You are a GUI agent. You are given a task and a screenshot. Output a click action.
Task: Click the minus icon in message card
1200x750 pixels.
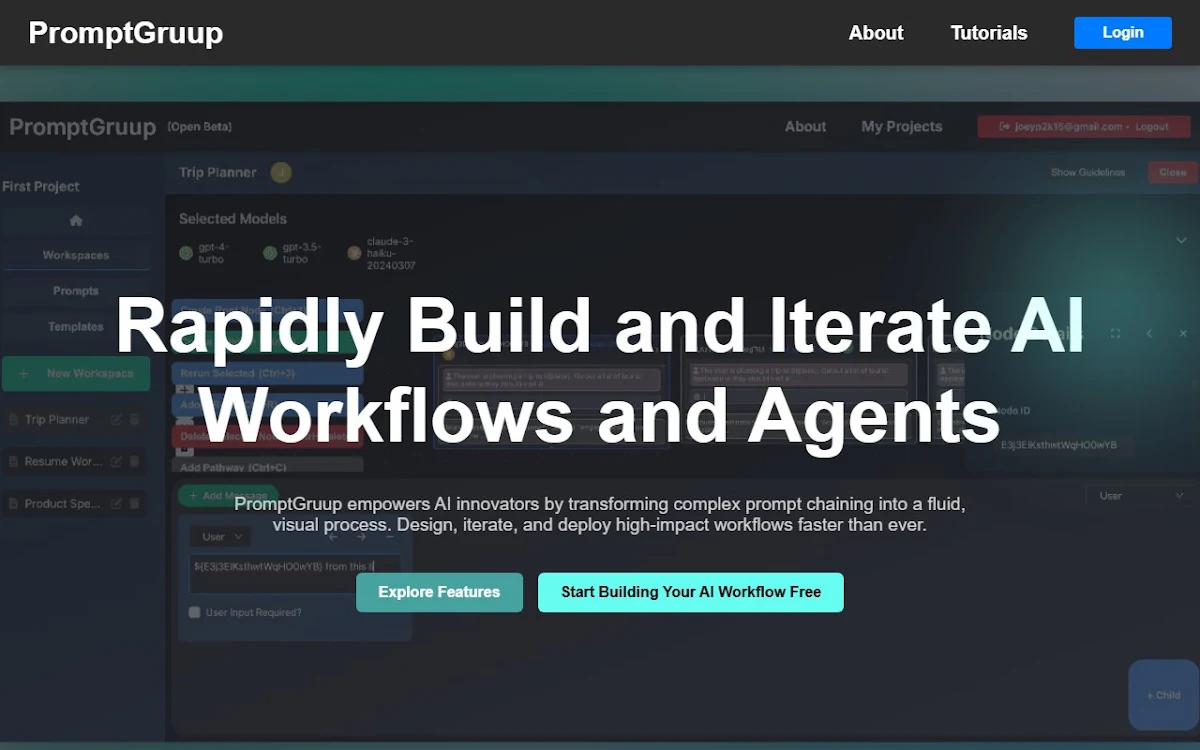point(389,537)
